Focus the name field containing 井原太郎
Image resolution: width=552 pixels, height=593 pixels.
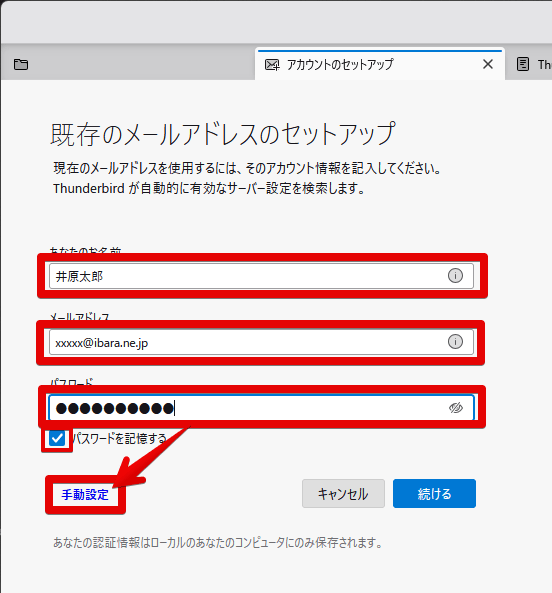(x=261, y=276)
